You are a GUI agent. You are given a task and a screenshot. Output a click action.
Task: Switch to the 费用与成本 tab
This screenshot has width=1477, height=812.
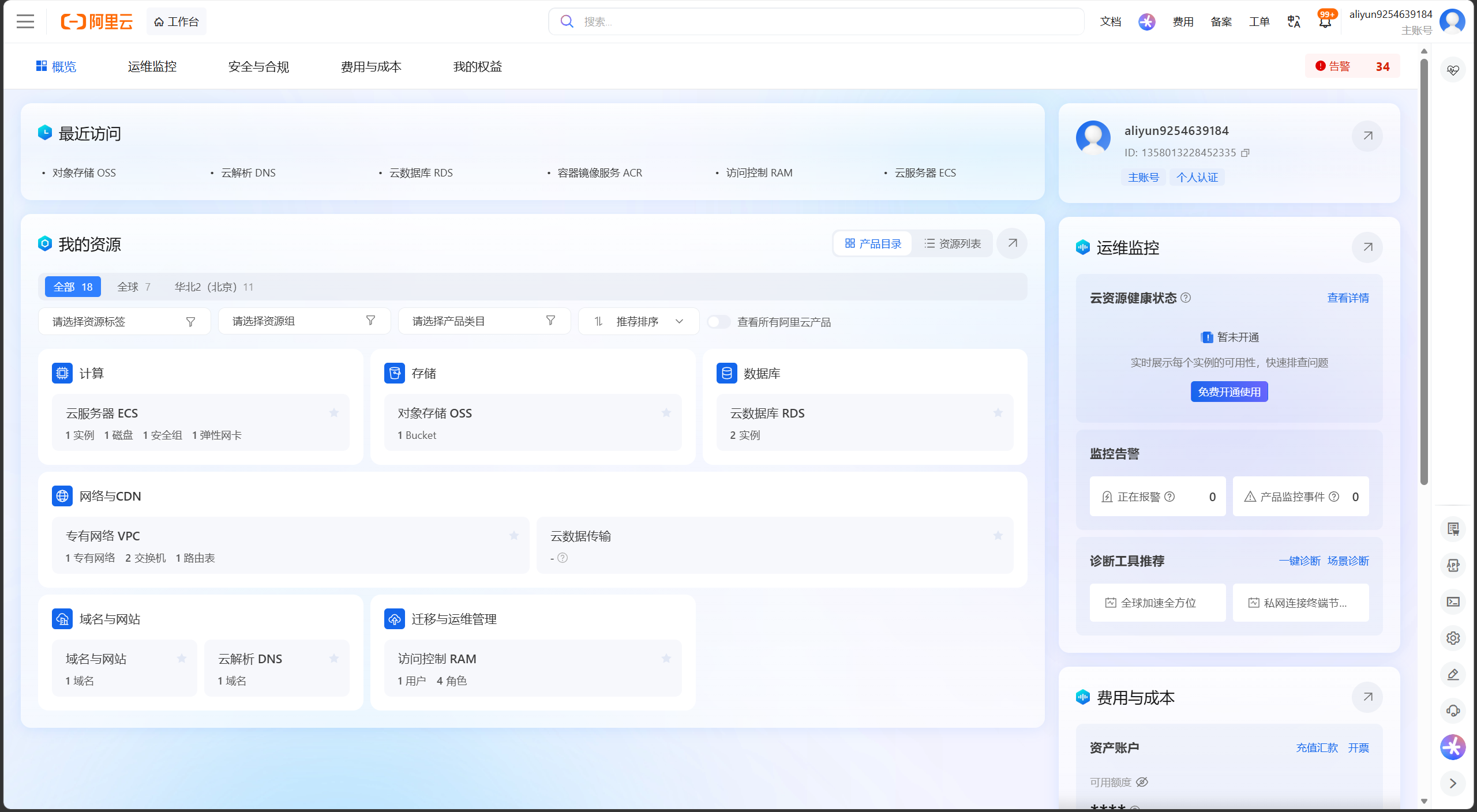pos(371,67)
